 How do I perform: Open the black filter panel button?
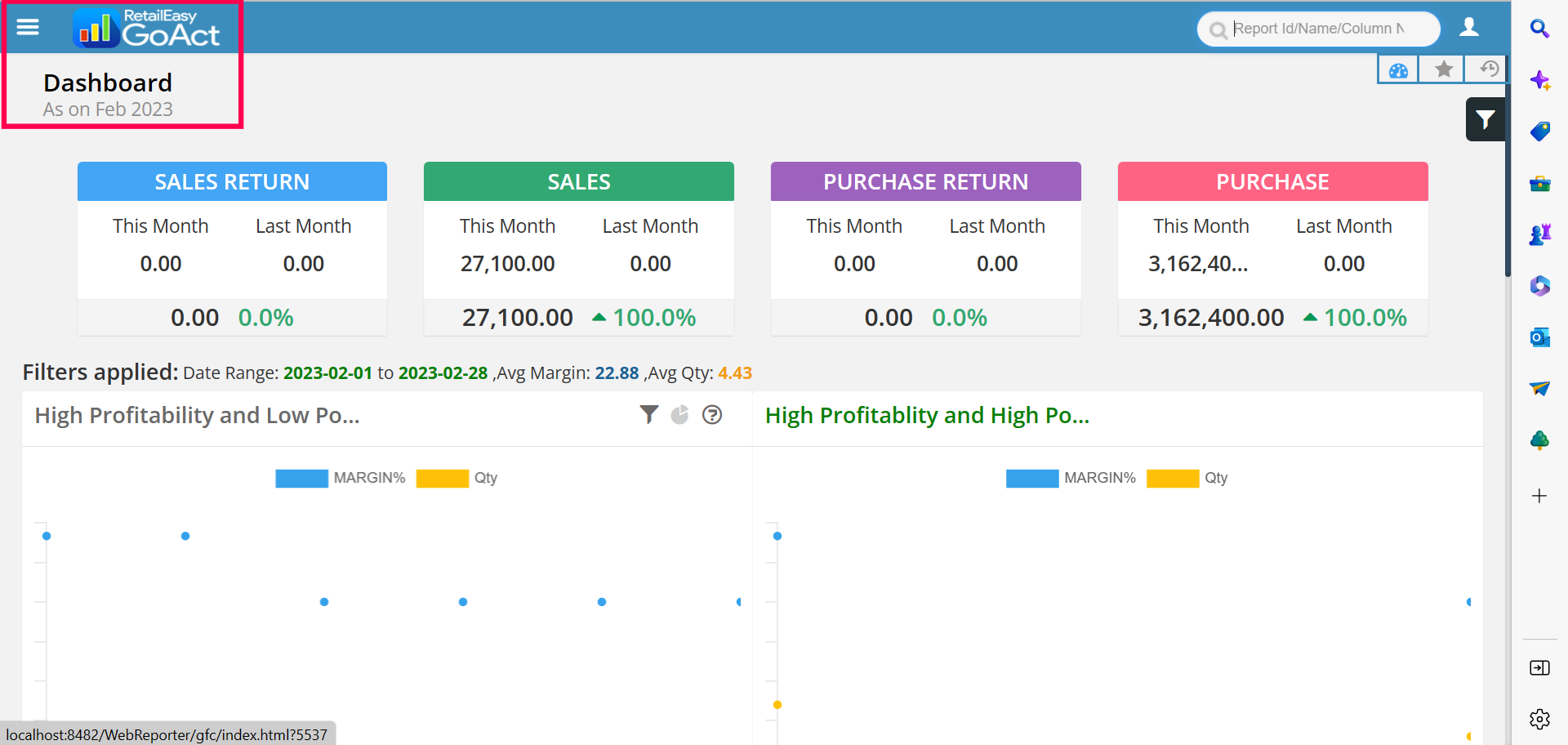(1485, 120)
